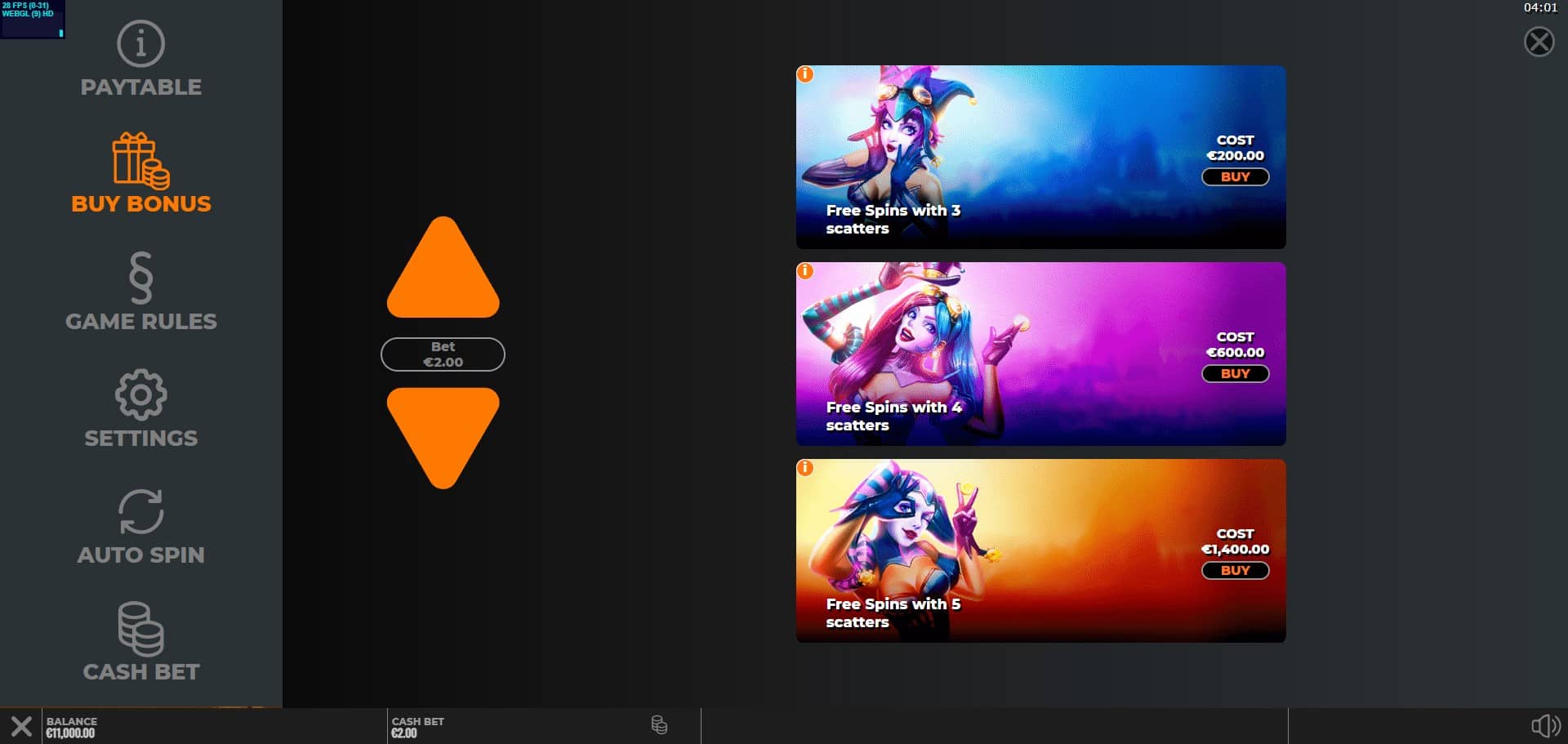Select the BUY BONUS menu label
The image size is (1568, 744).
[140, 204]
